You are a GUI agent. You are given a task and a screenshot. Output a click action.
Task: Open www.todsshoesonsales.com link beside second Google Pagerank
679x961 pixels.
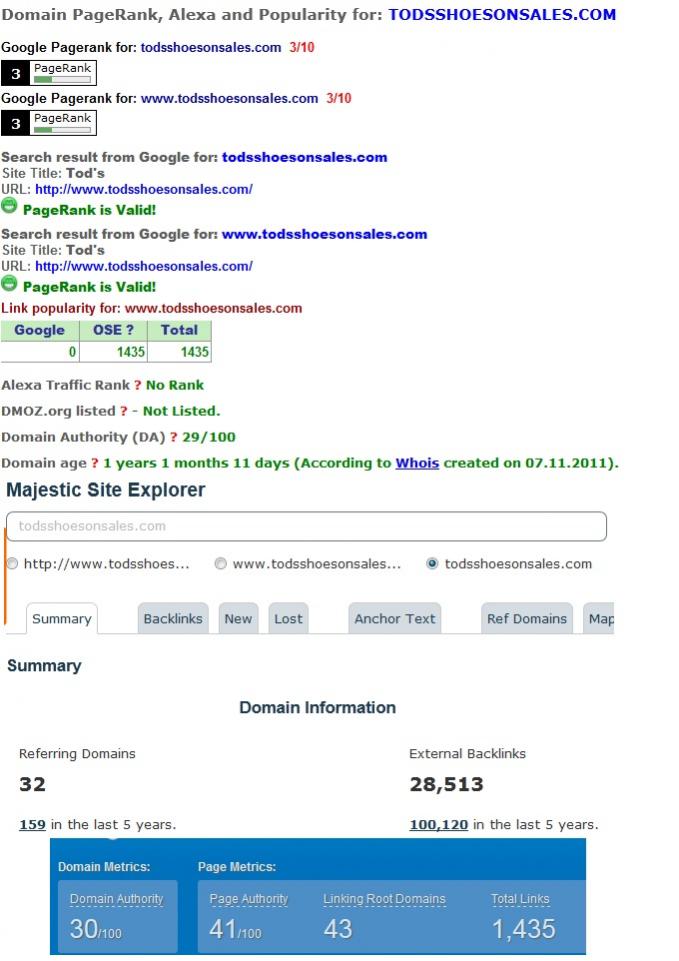229,99
